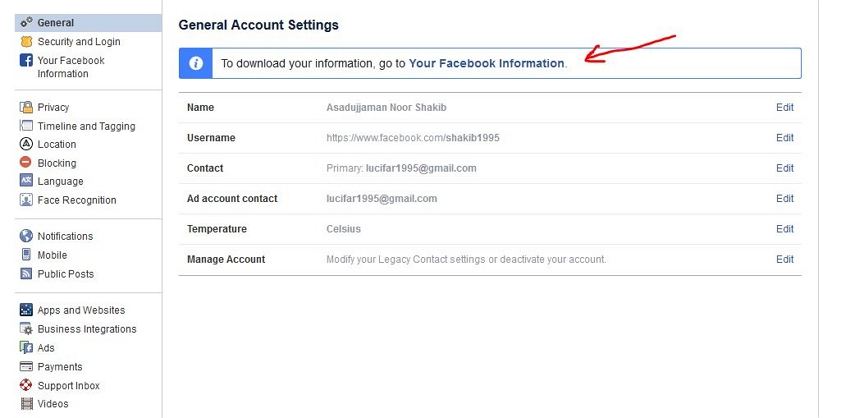
Task: Edit the Username setting
Action: coord(785,138)
